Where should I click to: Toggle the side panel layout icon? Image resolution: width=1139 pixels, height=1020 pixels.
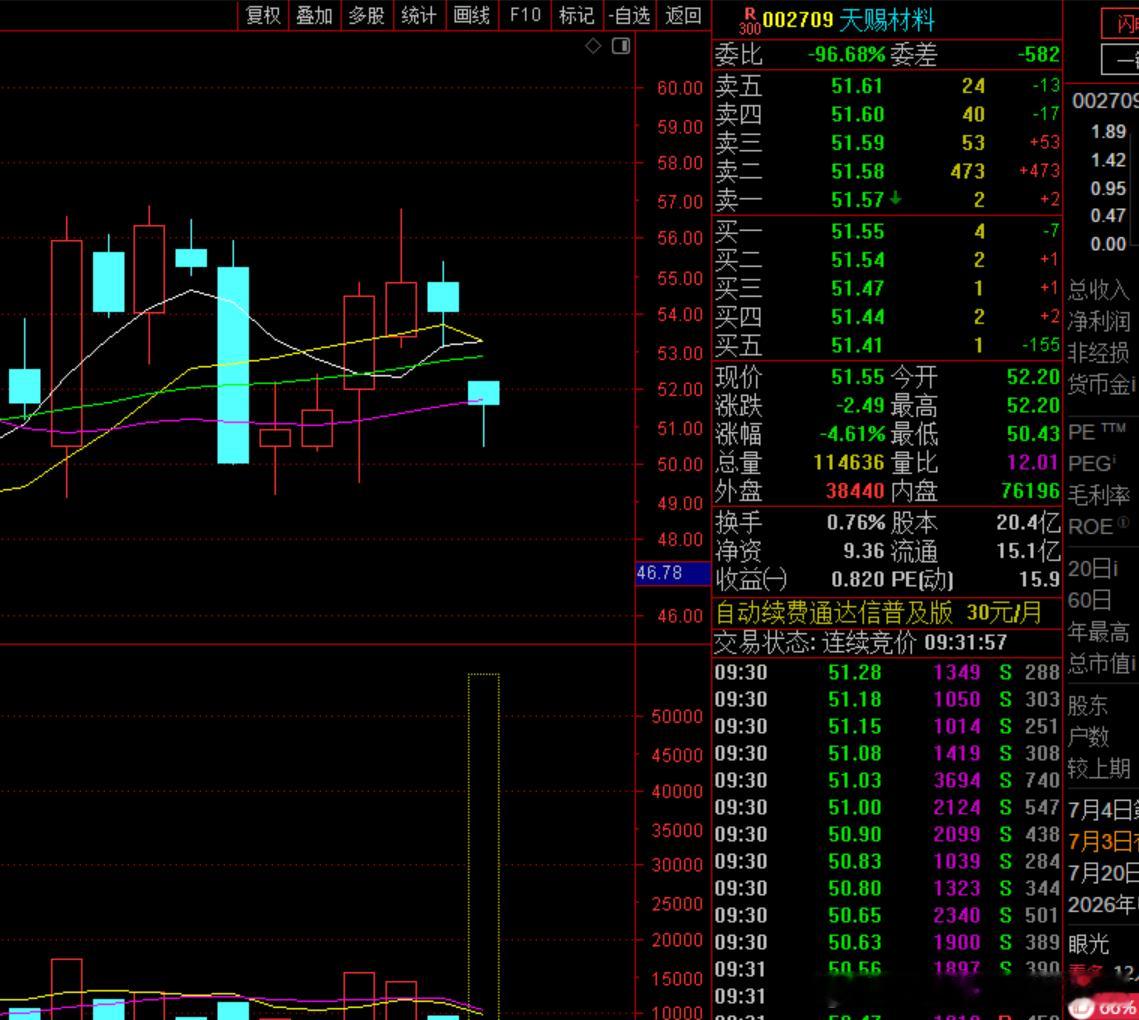pyautogui.click(x=621, y=46)
